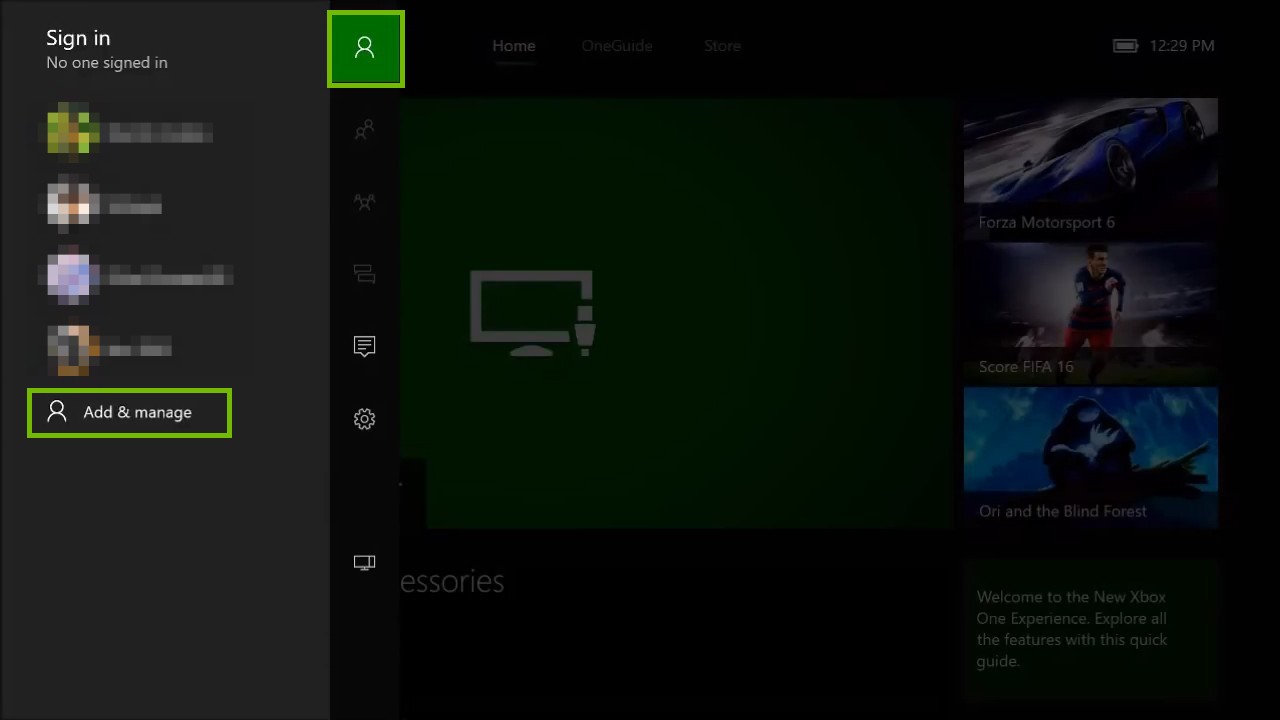
Task: Open the Store tab
Action: (722, 45)
